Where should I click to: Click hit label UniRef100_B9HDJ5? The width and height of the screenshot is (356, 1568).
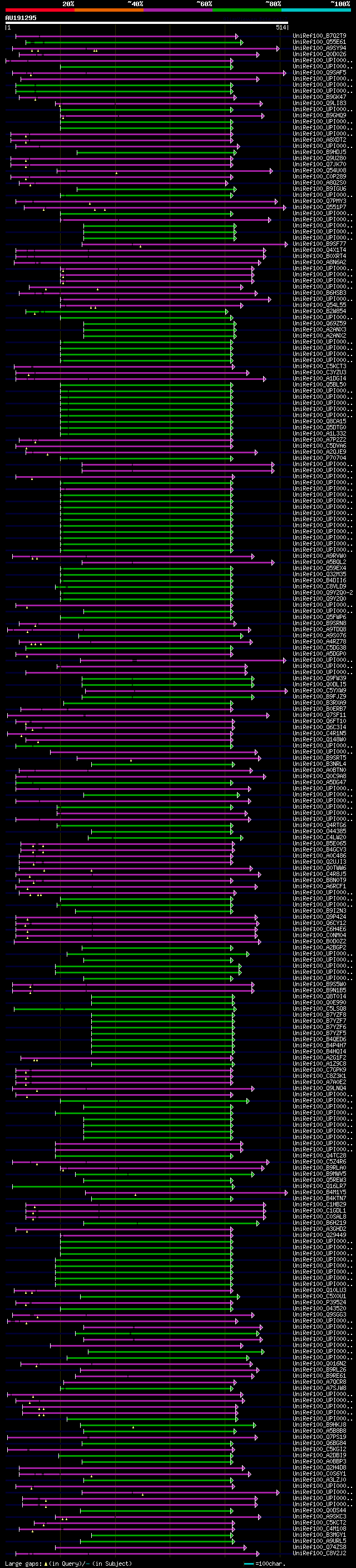[x=319, y=152]
